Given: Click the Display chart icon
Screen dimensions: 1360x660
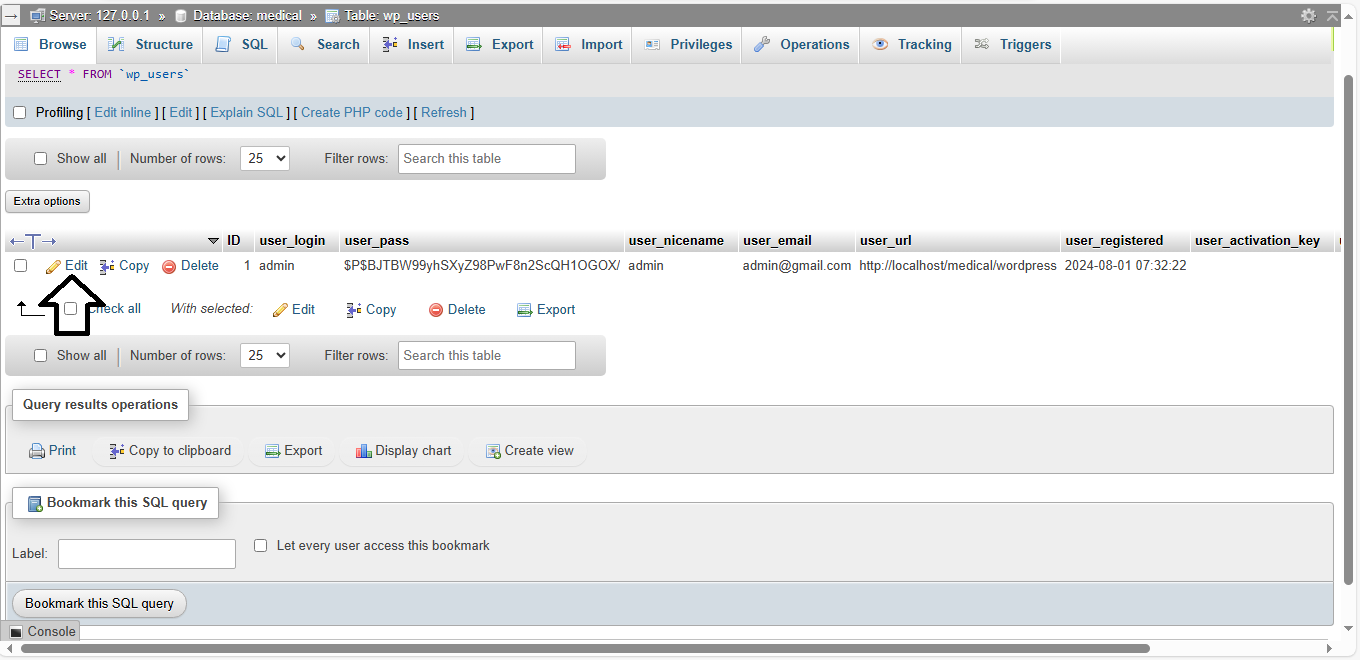Looking at the screenshot, I should point(364,451).
